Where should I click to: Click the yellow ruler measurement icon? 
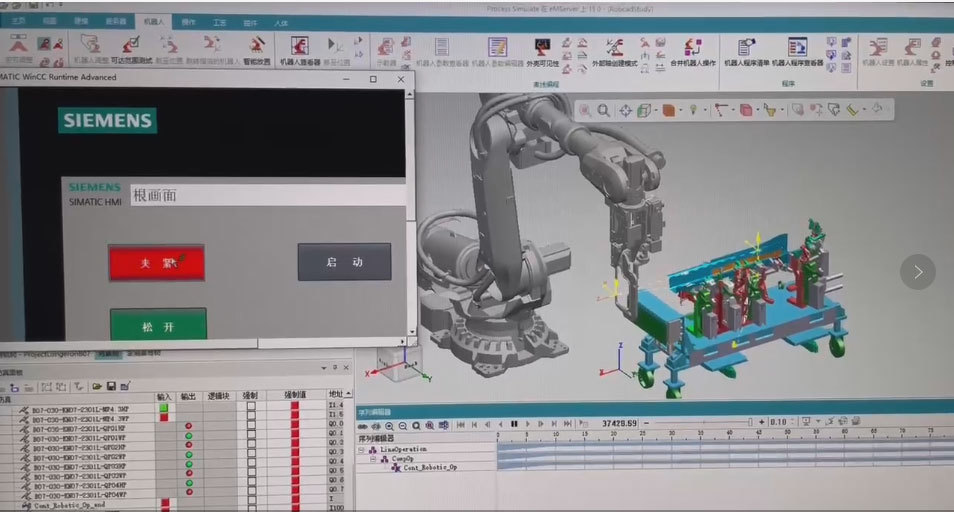coord(852,110)
